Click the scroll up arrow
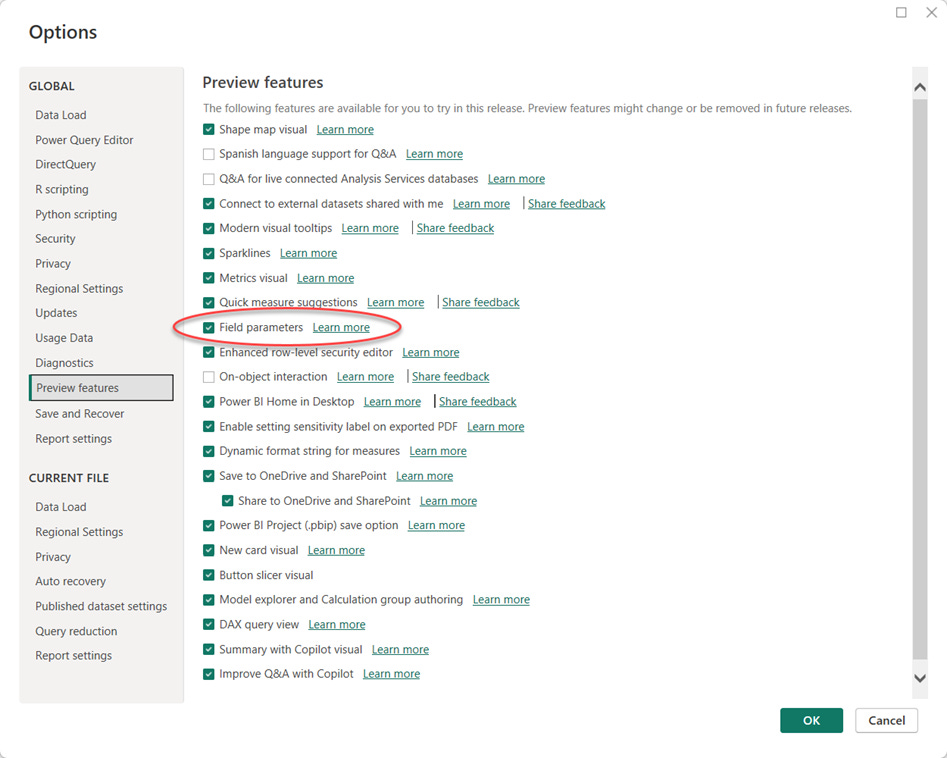 point(919,87)
